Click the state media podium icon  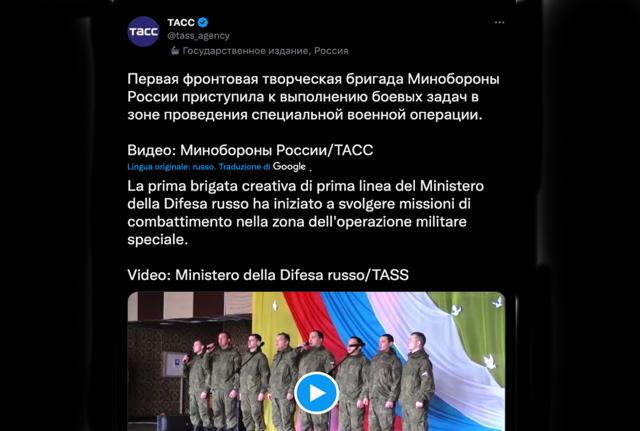(175, 51)
